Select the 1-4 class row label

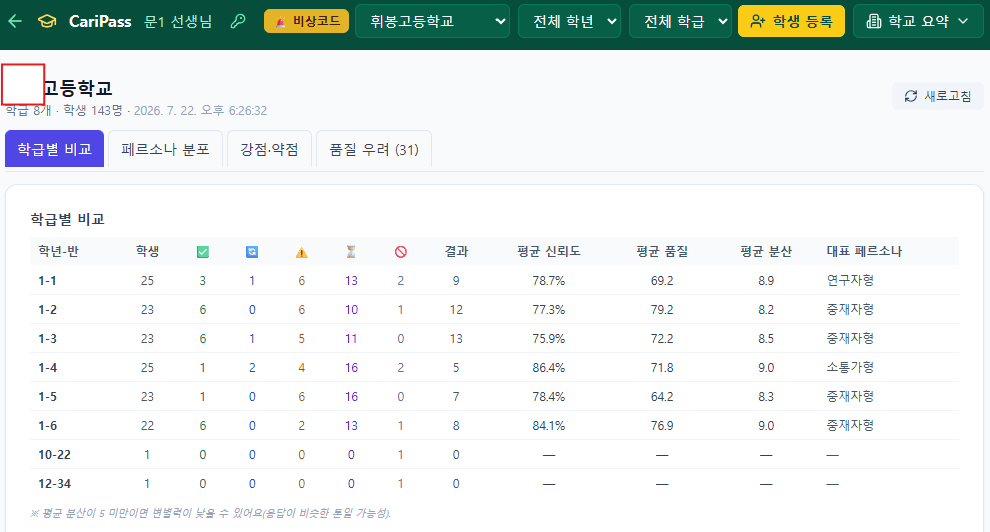(47, 368)
